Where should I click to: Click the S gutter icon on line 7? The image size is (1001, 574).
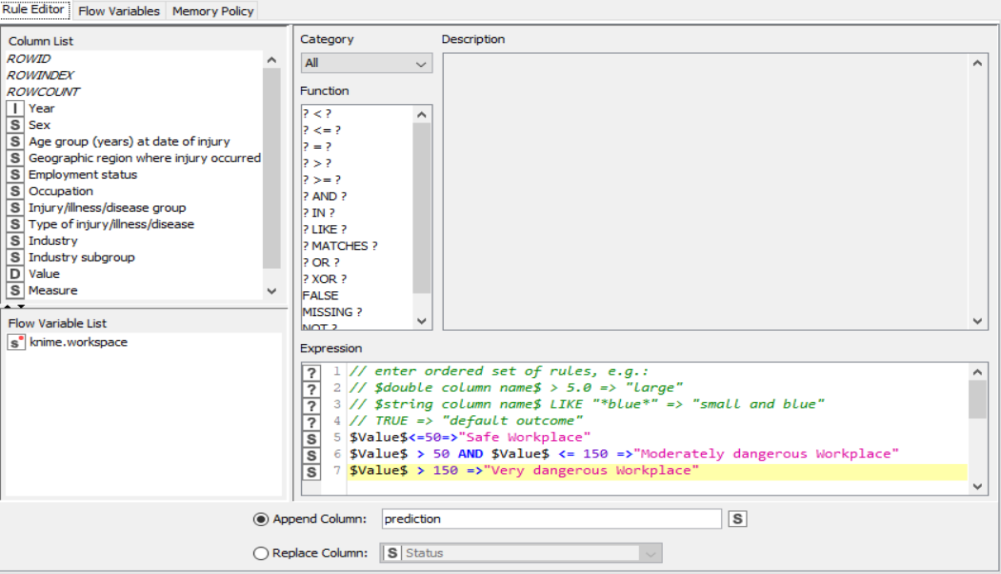[311, 472]
